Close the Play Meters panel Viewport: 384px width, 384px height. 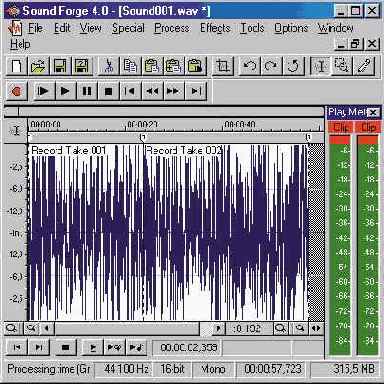[374, 112]
